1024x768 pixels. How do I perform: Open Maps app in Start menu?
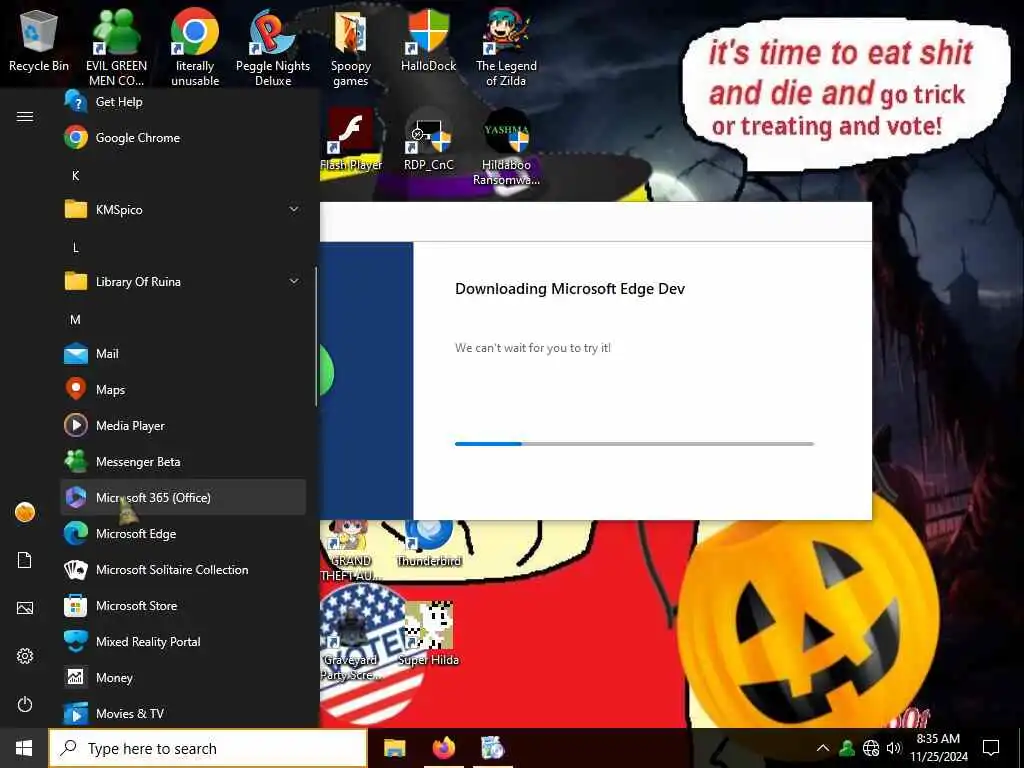pyautogui.click(x=183, y=390)
